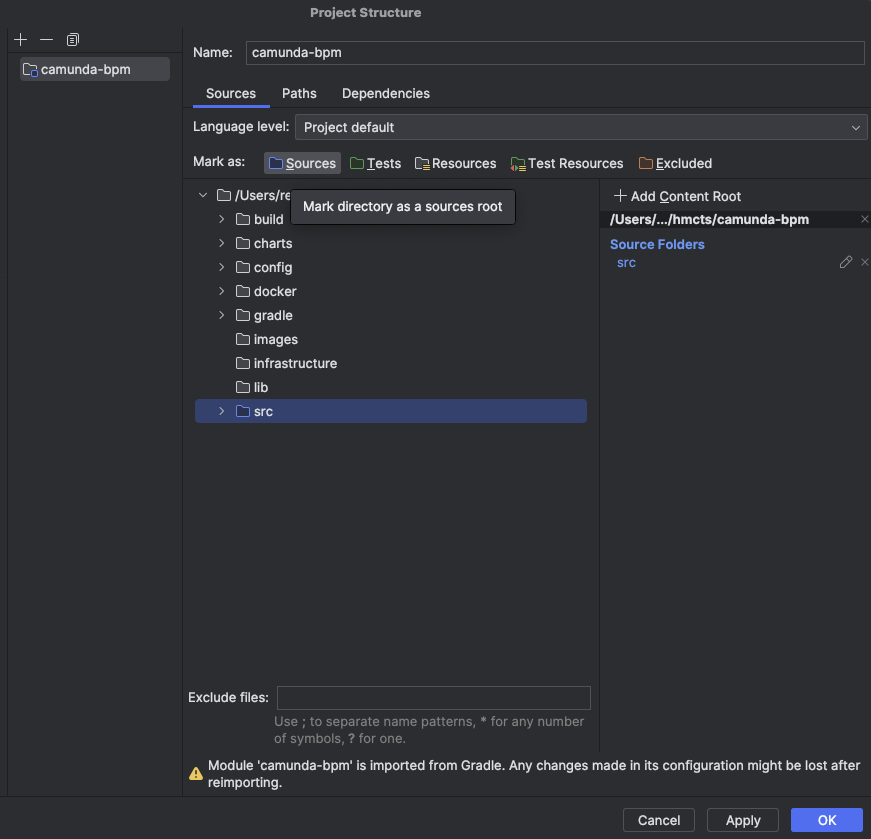
Task: Click the Gradle import warning icon
Action: click(x=196, y=773)
